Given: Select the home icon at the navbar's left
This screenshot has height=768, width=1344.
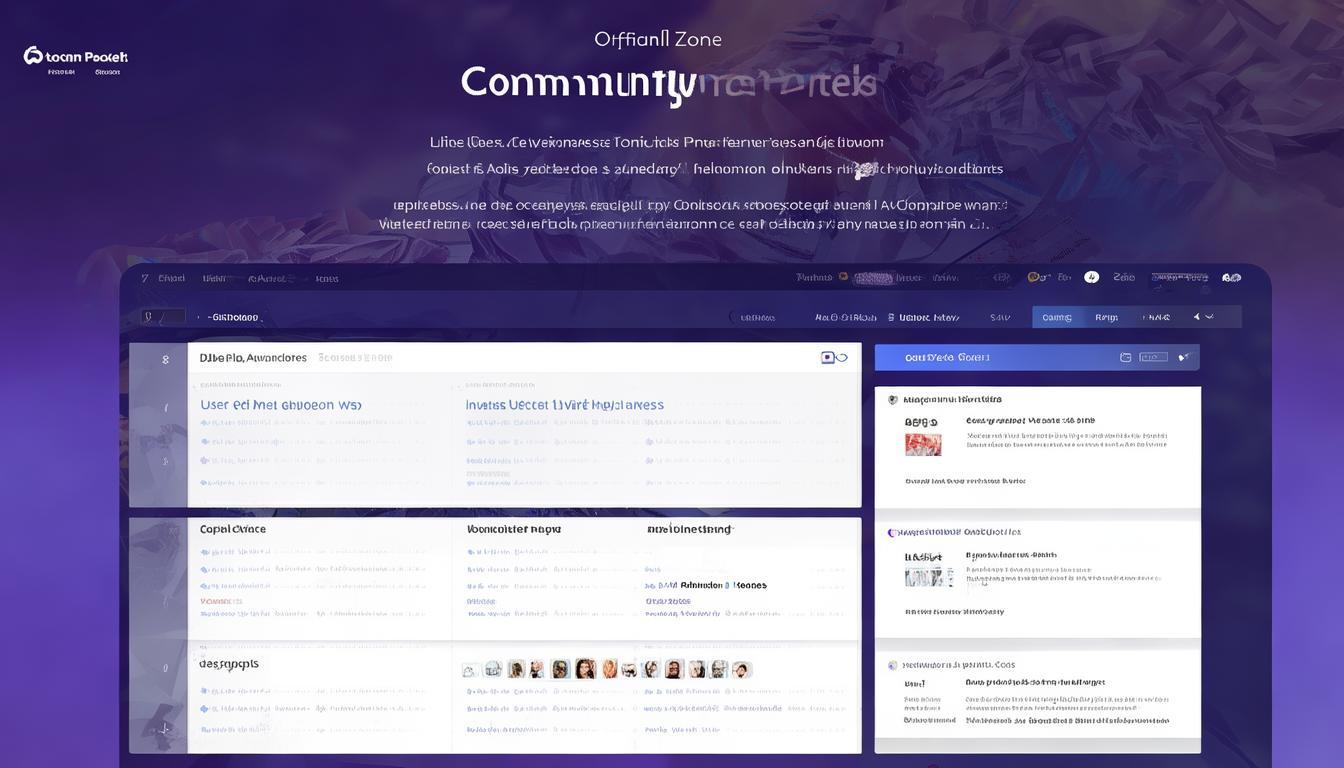Looking at the screenshot, I should coord(143,276).
